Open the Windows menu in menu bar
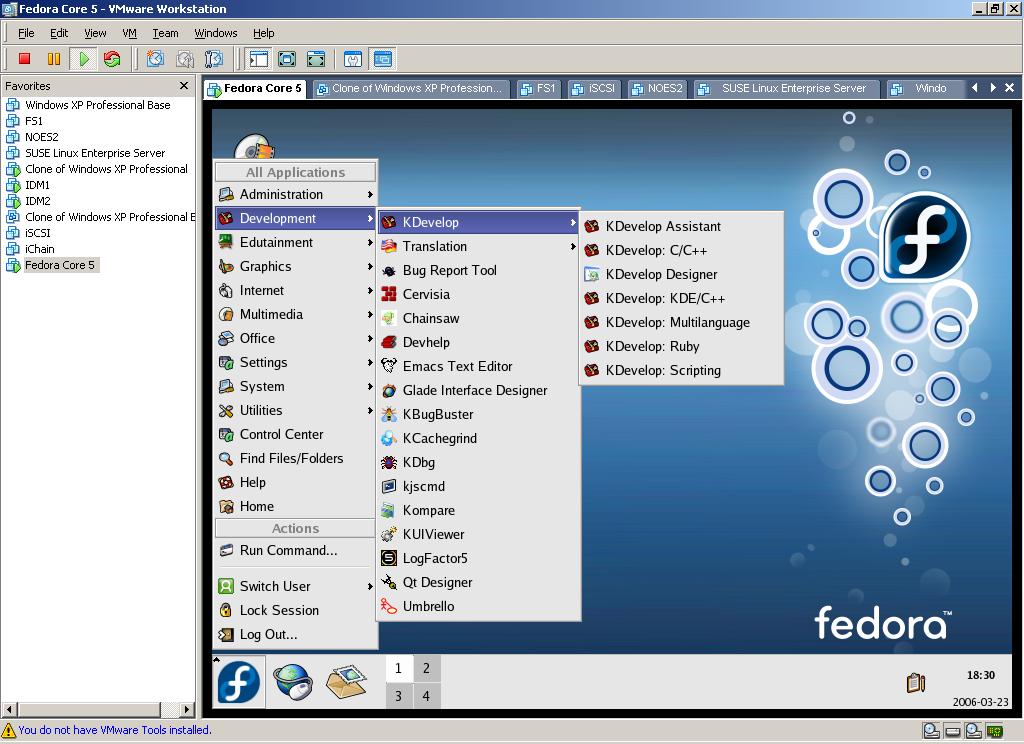The image size is (1024, 744). click(216, 33)
